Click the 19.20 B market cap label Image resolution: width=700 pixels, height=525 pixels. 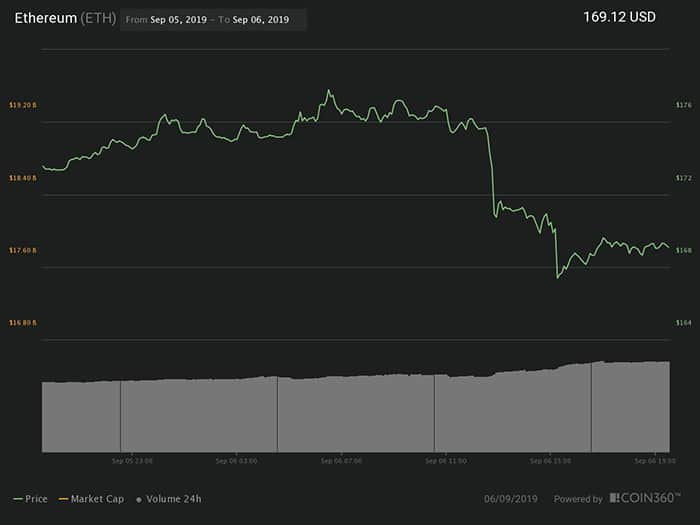pos(22,105)
